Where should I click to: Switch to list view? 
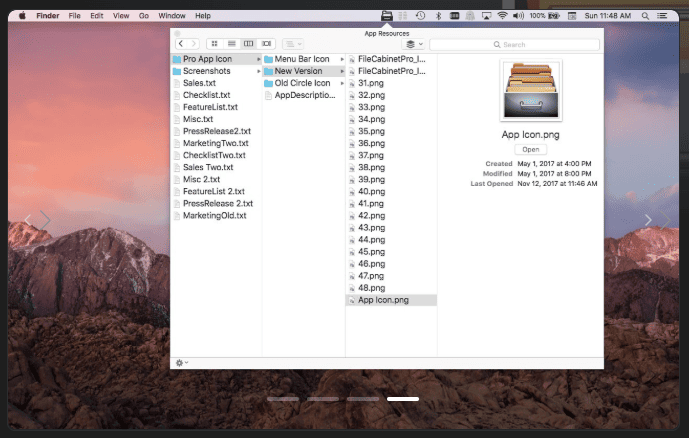tap(232, 44)
